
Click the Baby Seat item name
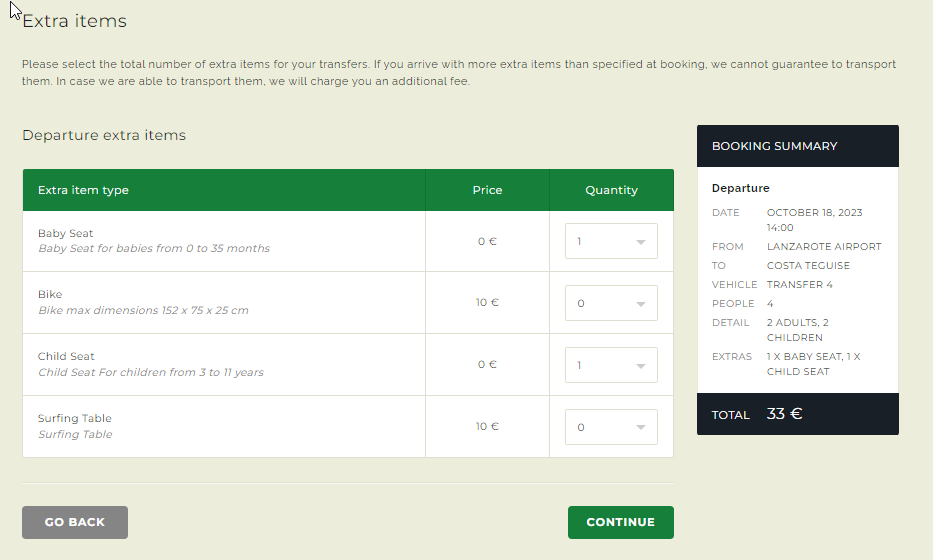click(65, 233)
